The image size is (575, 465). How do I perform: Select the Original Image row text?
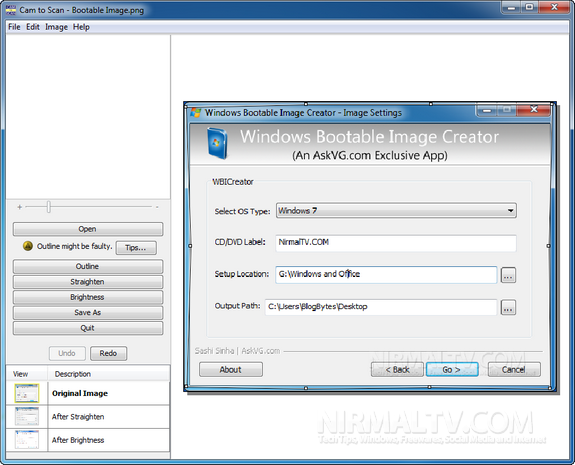pyautogui.click(x=80, y=393)
